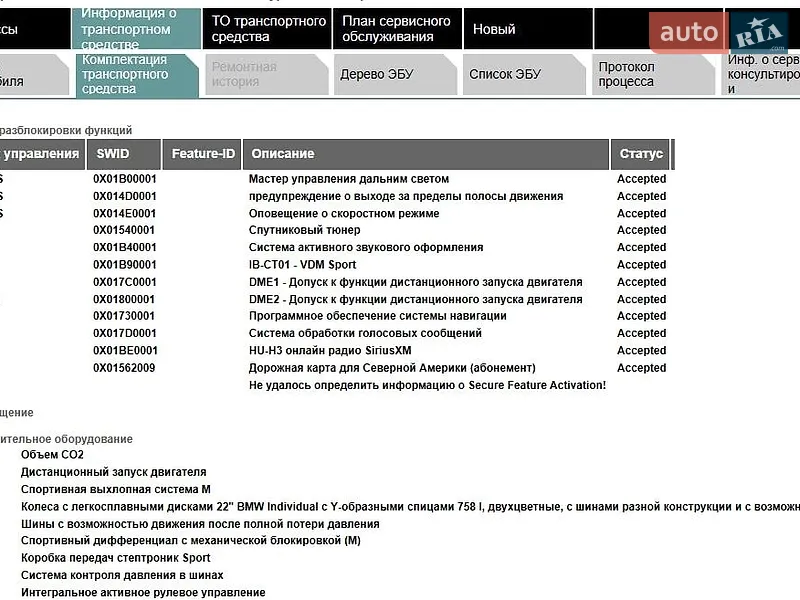Select SWID value 0X01B00001
The image size is (800, 600).
click(124, 179)
